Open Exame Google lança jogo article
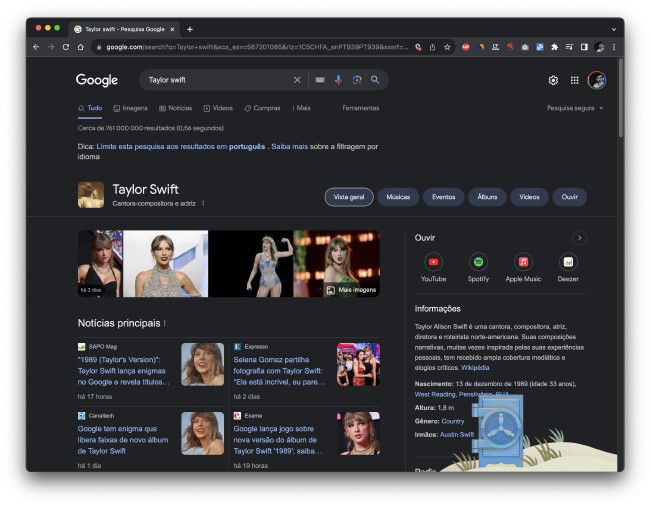Image resolution: width=650 pixels, height=506 pixels. point(277,440)
